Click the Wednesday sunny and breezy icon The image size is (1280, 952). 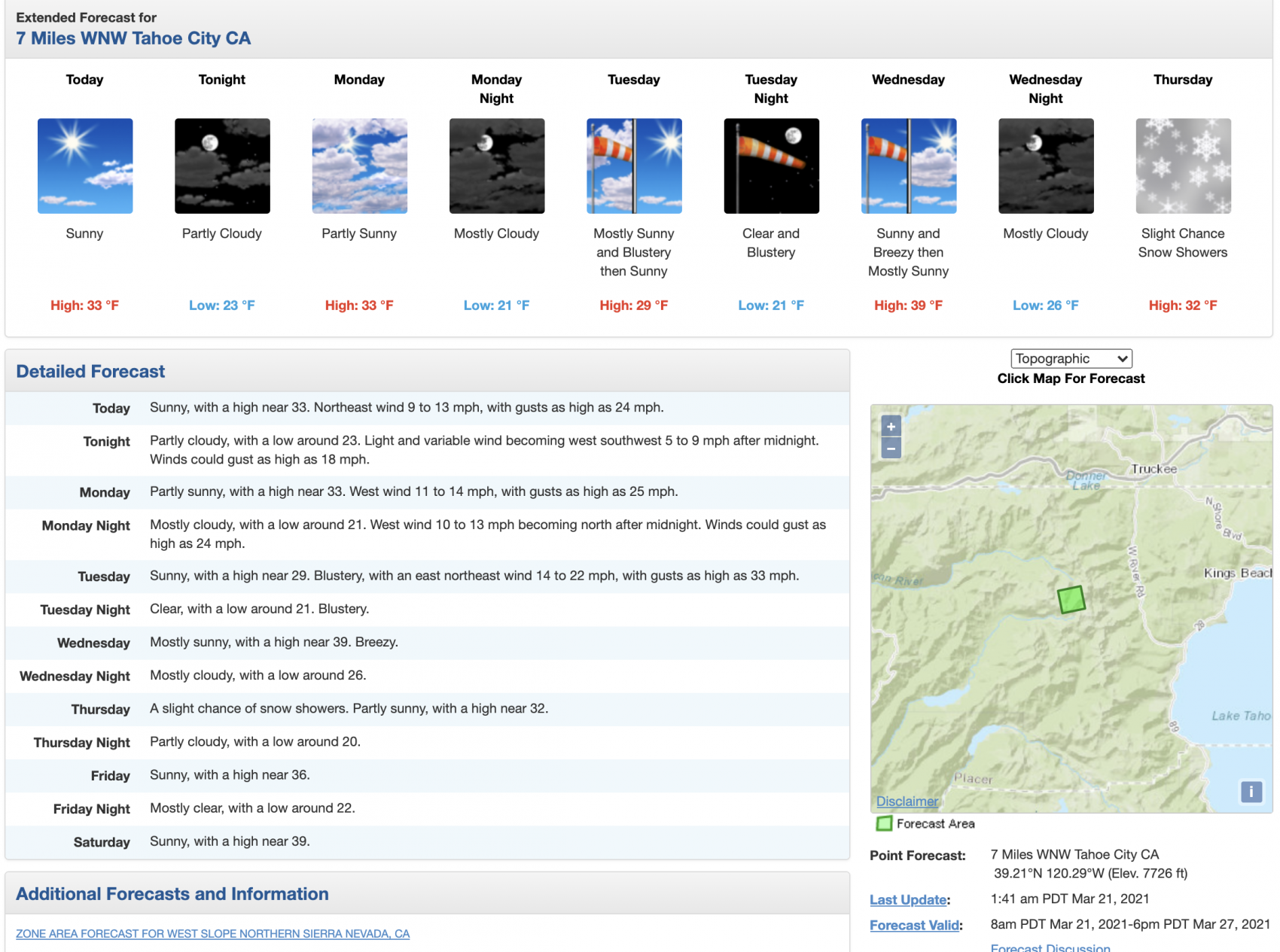click(909, 166)
